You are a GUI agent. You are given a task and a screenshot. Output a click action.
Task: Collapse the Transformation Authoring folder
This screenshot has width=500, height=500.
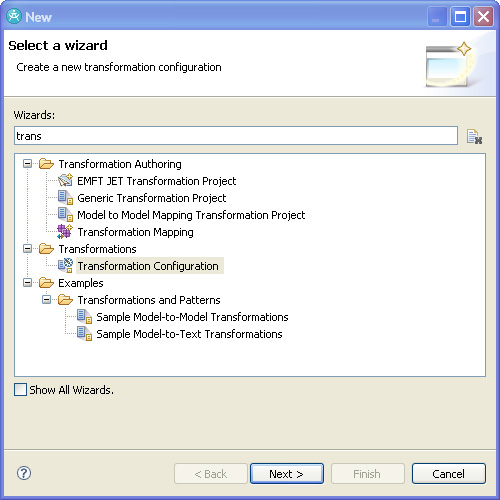point(28,164)
